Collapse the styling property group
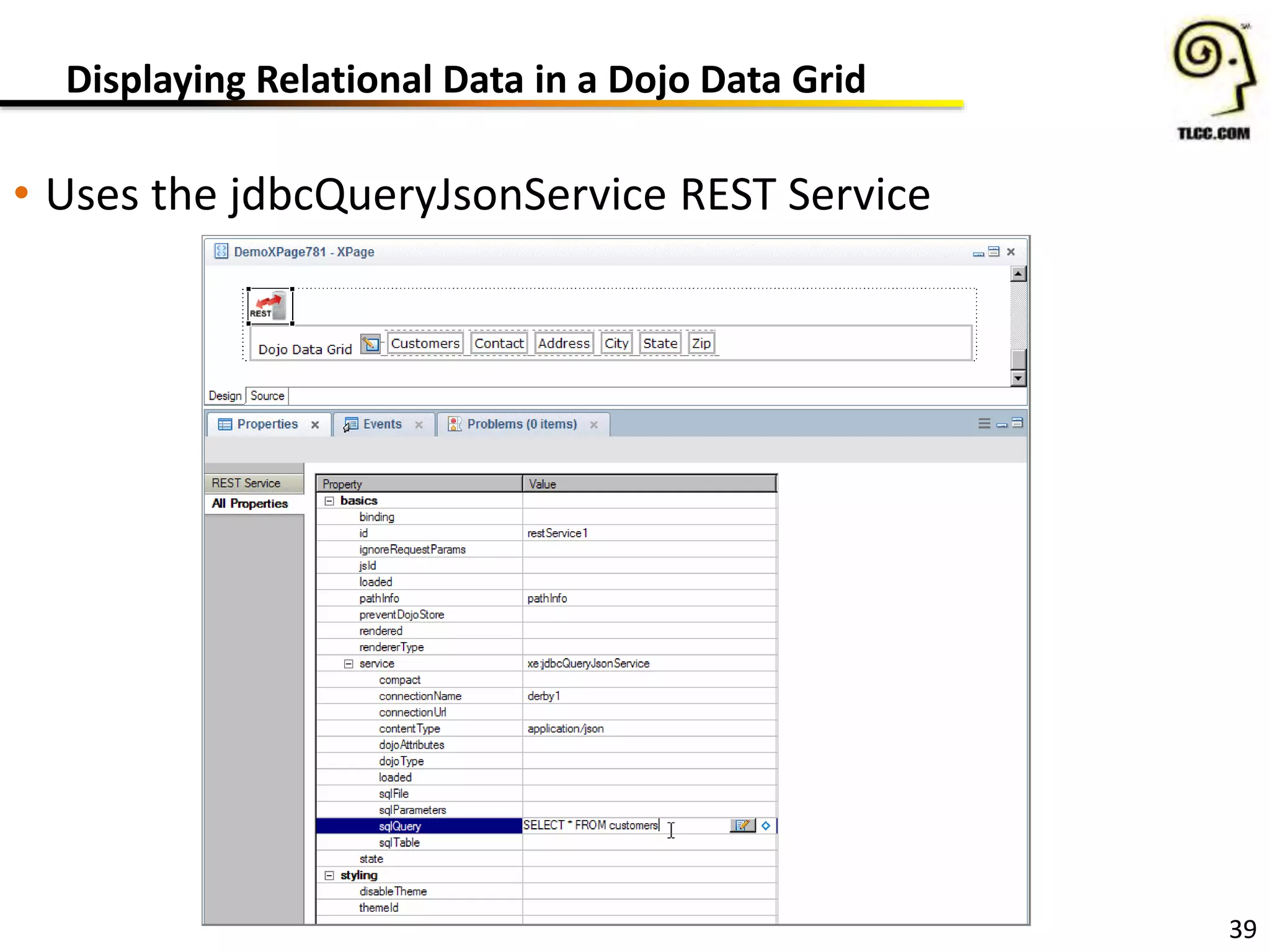The image size is (1270, 952). [329, 875]
